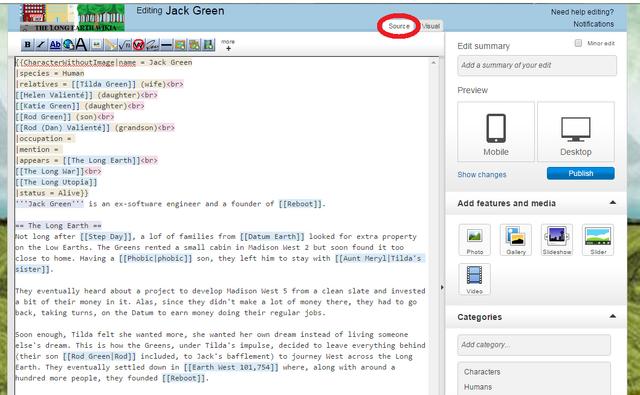Image resolution: width=640 pixels, height=395 pixels.
Task: Insert external link with globe icon
Action: 69,44
